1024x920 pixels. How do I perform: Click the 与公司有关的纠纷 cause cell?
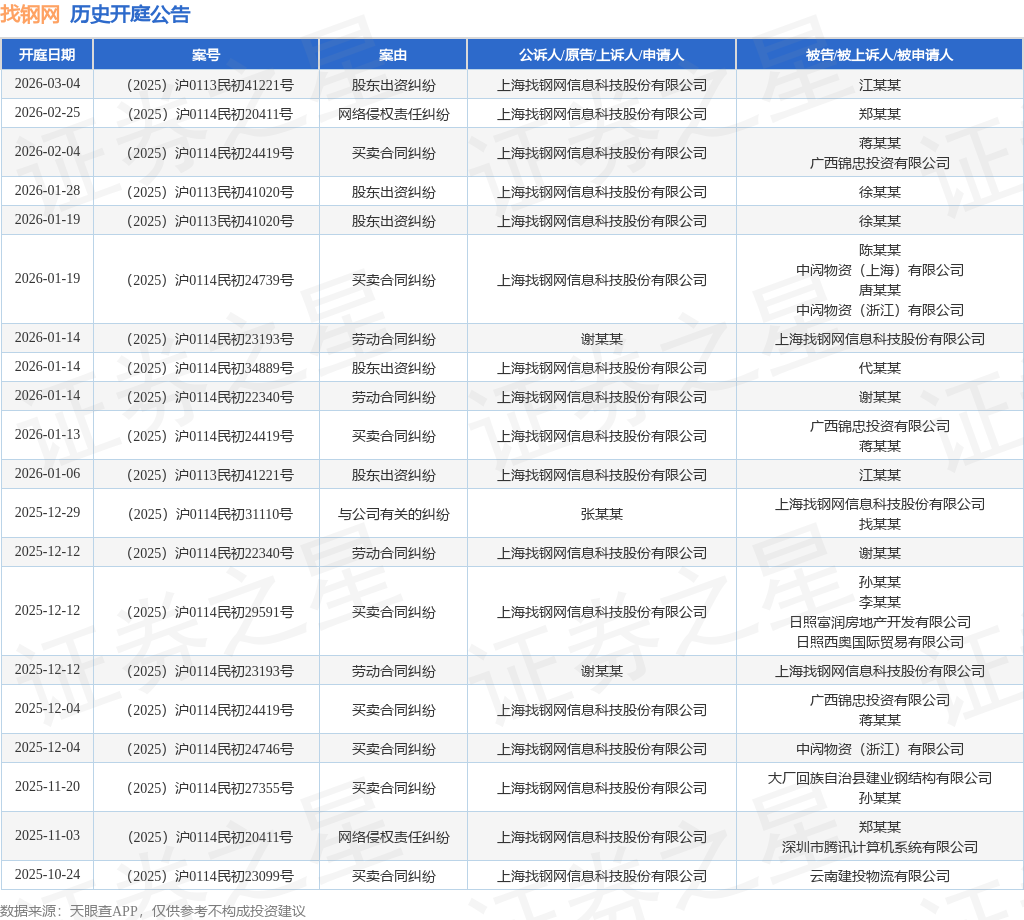(x=393, y=514)
